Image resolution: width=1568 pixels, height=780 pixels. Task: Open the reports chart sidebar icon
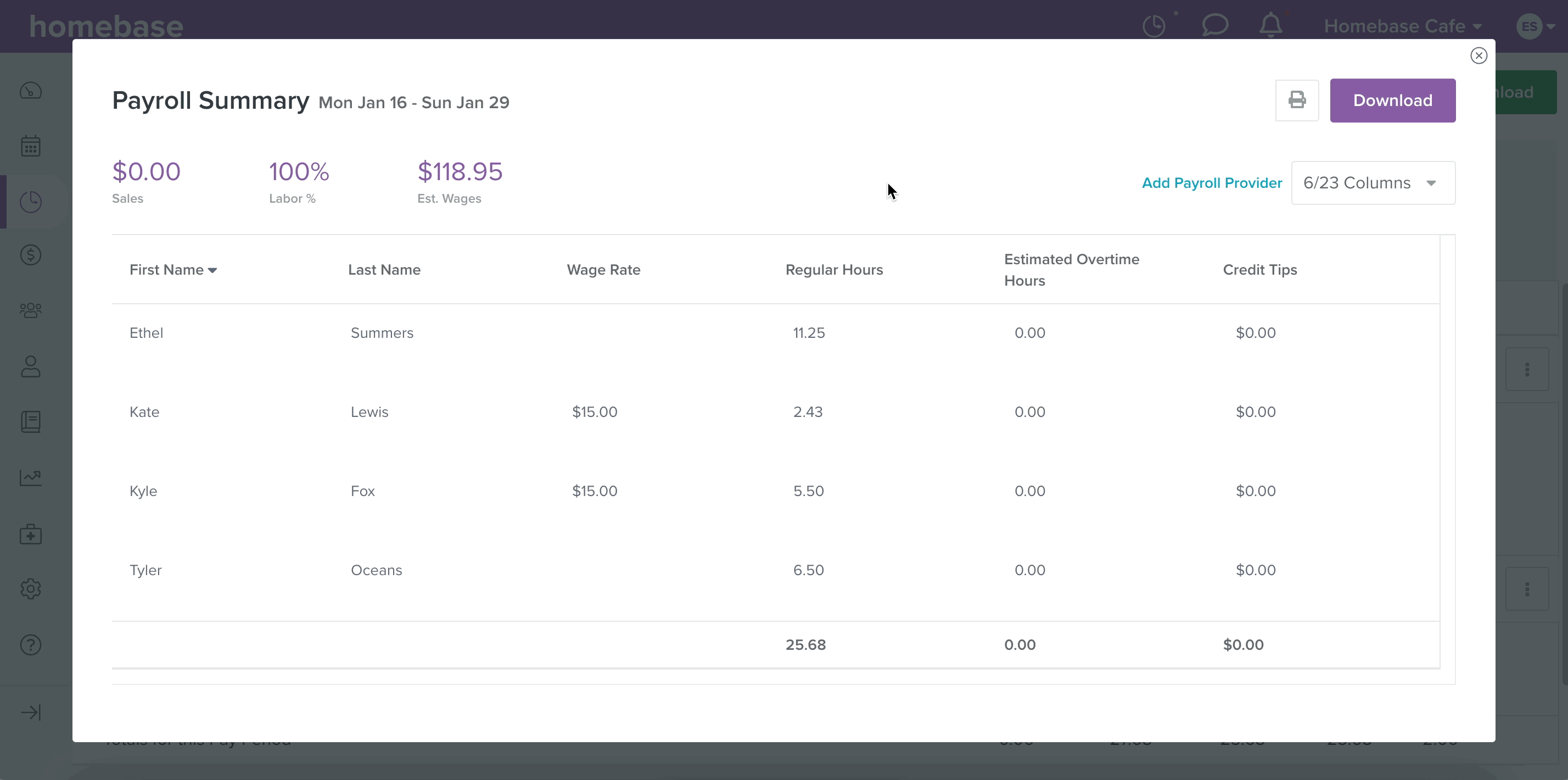coord(30,477)
